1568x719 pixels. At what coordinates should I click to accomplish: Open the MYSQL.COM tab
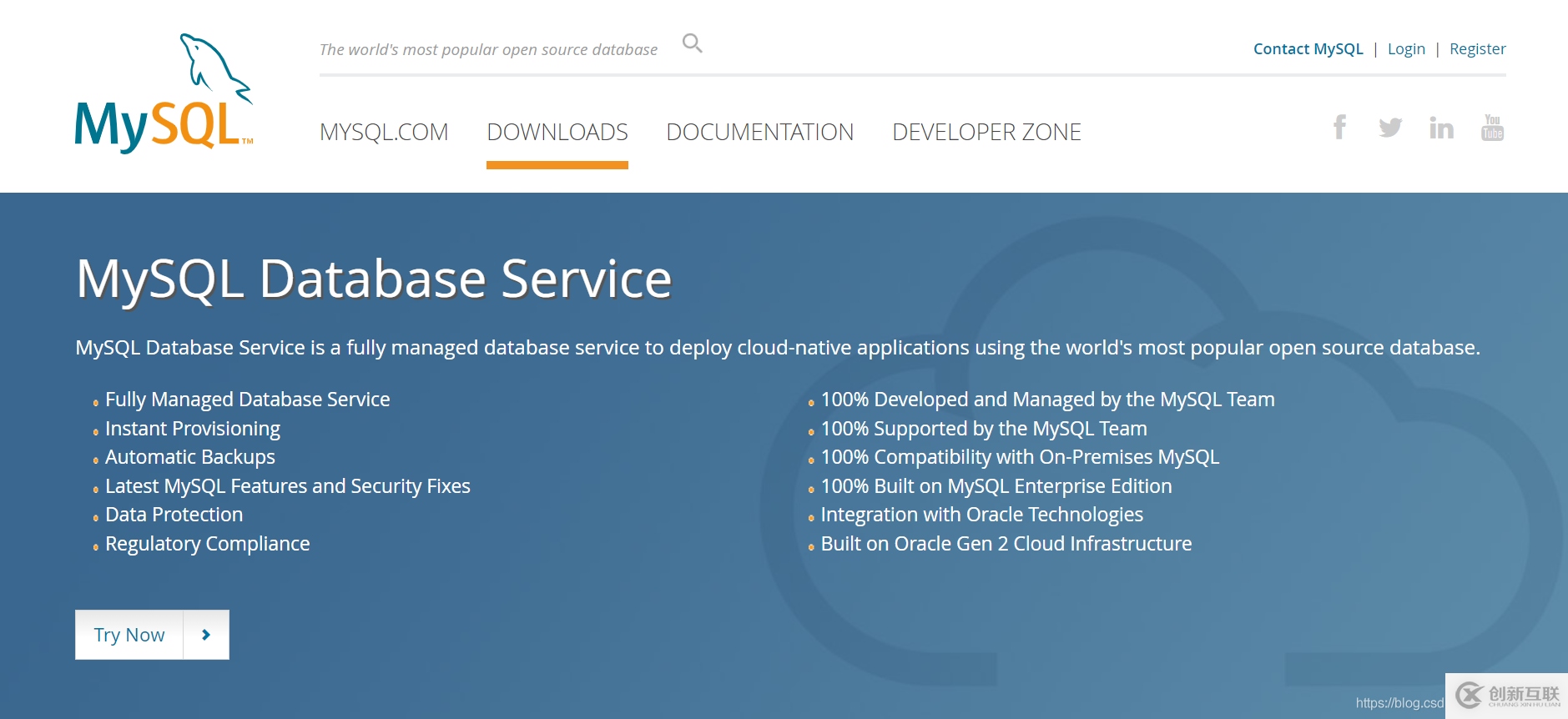tap(384, 132)
